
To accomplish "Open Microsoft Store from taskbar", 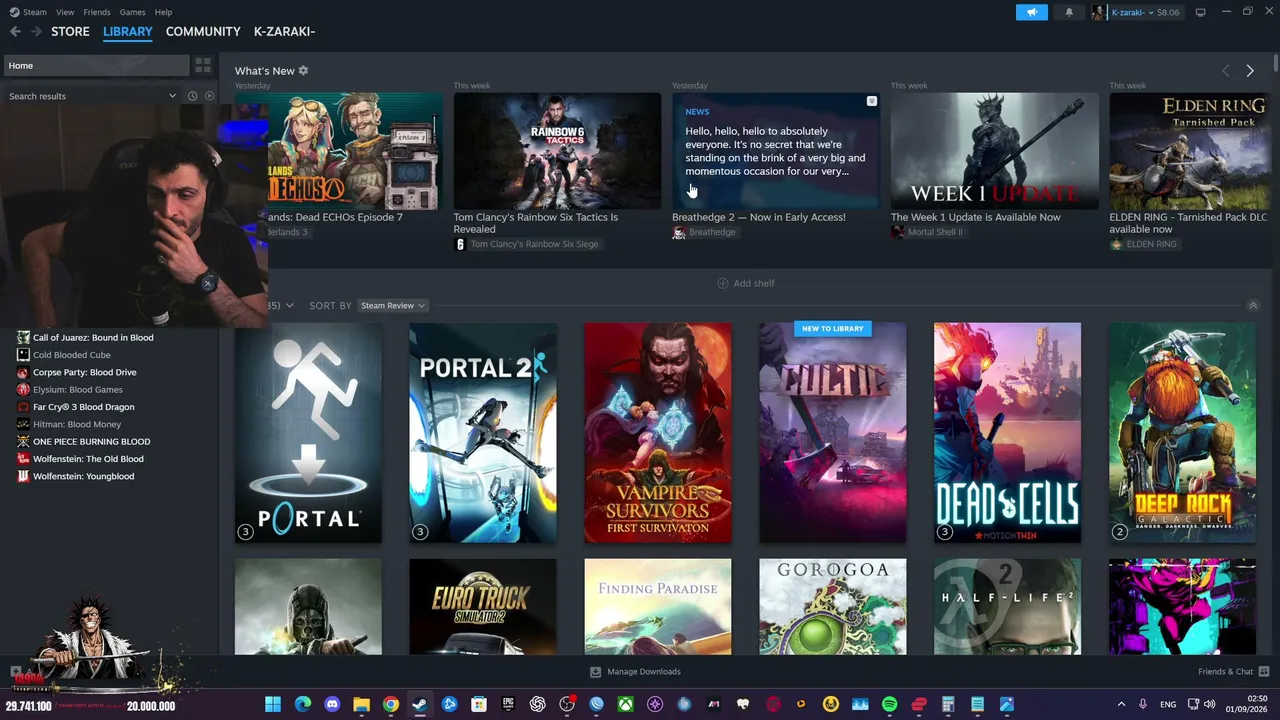I will coord(479,705).
